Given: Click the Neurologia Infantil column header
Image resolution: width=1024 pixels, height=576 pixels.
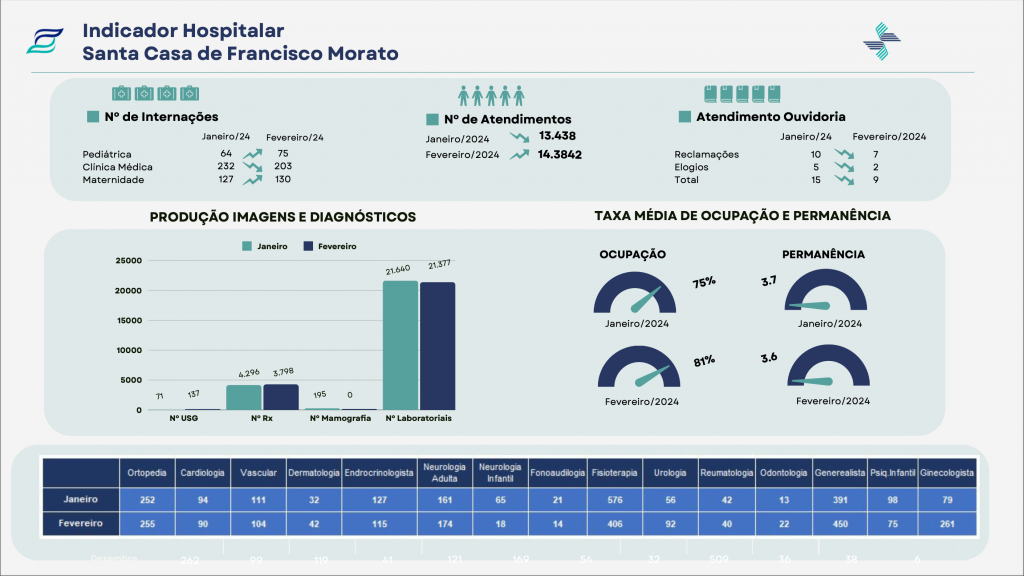Looking at the screenshot, I should point(500,473).
